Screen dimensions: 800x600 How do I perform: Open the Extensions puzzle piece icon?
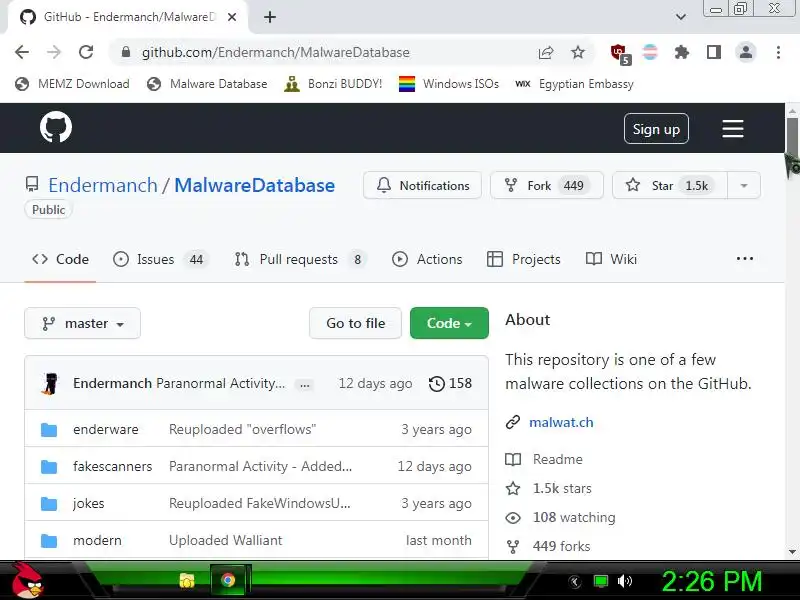[682, 52]
